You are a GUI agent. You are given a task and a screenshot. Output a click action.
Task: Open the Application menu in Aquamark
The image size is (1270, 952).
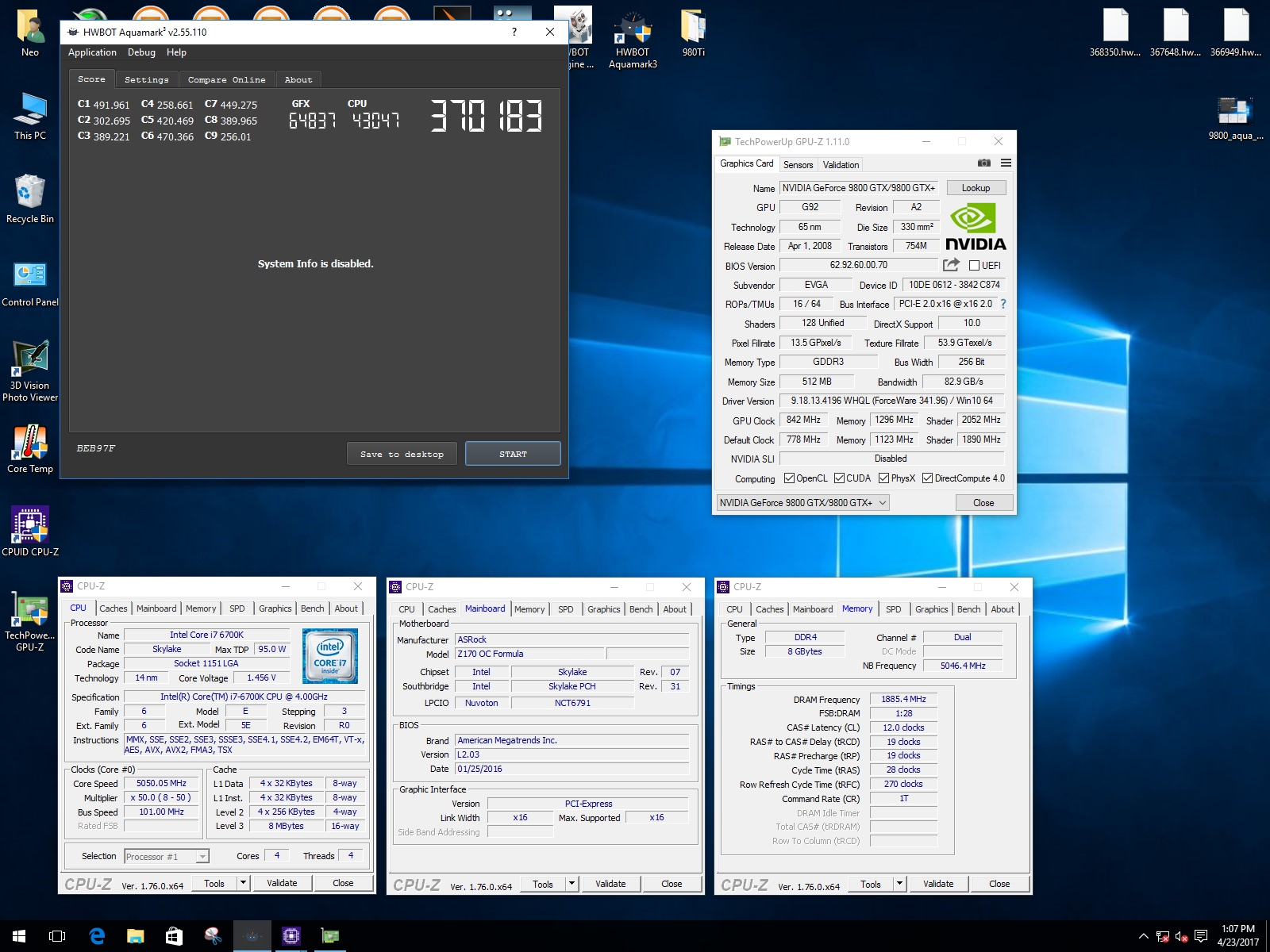point(92,52)
